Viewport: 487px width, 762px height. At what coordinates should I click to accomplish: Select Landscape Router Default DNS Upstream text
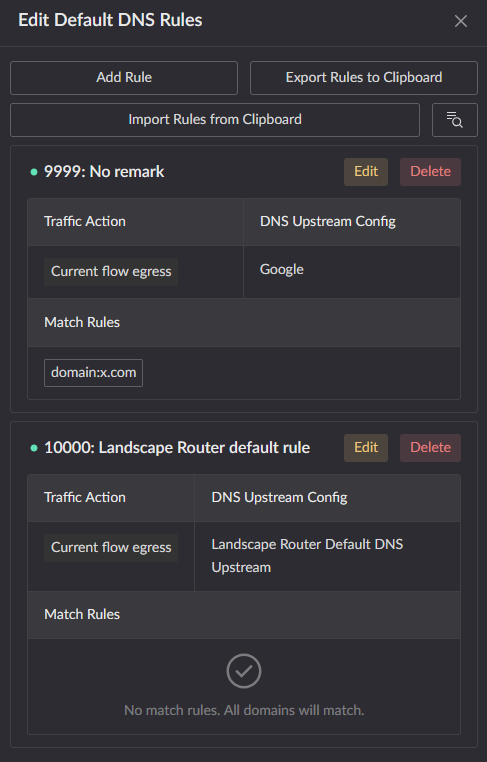tap(307, 555)
